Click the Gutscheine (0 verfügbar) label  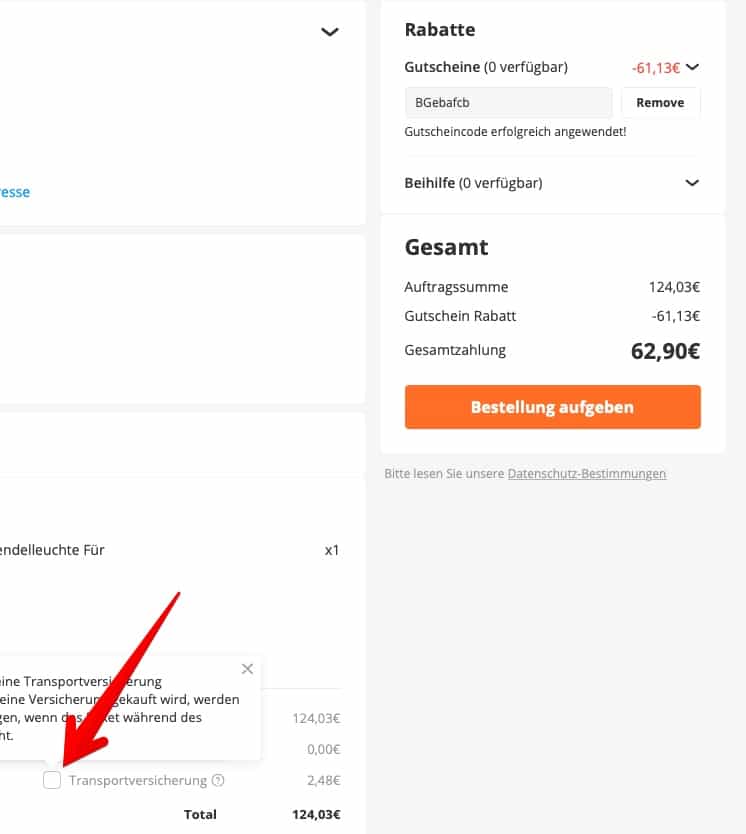[486, 67]
